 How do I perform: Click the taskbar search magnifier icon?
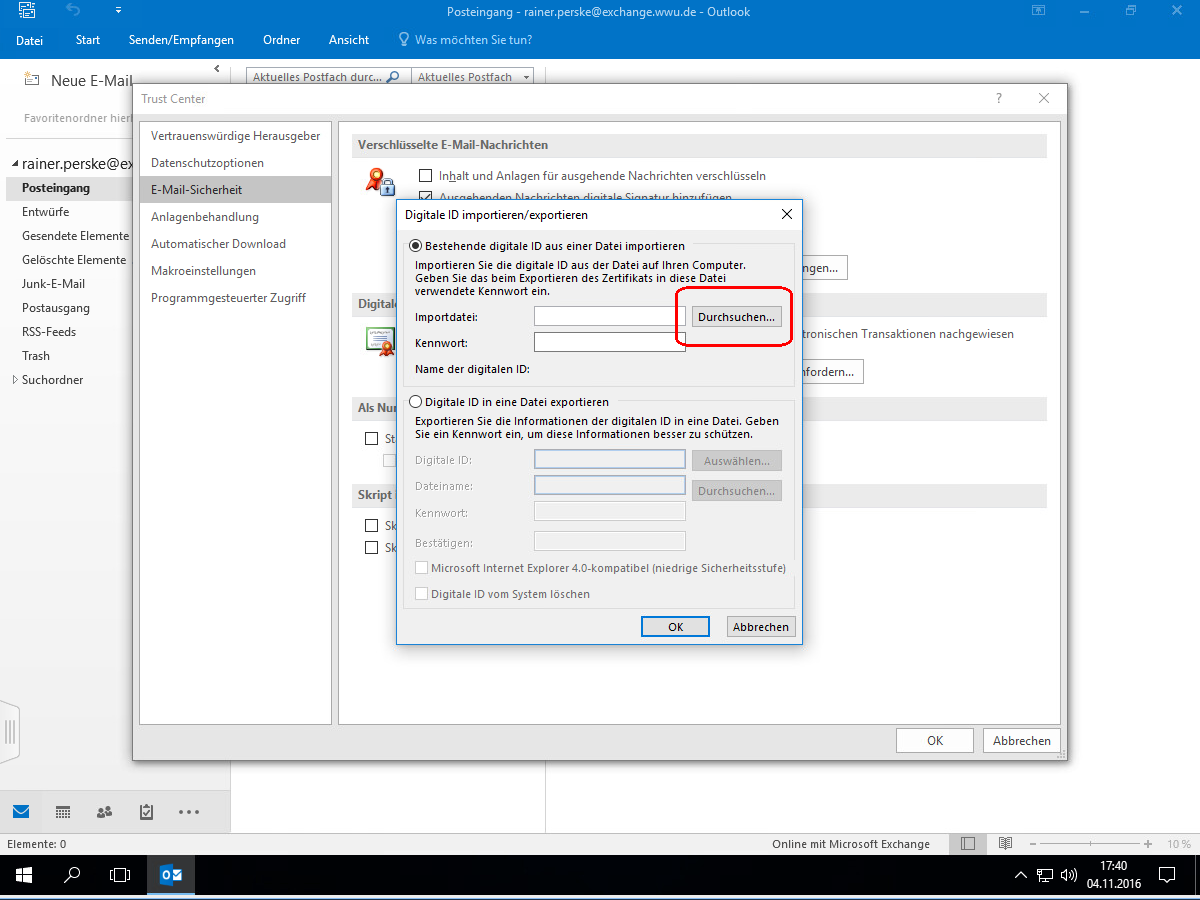coord(72,875)
